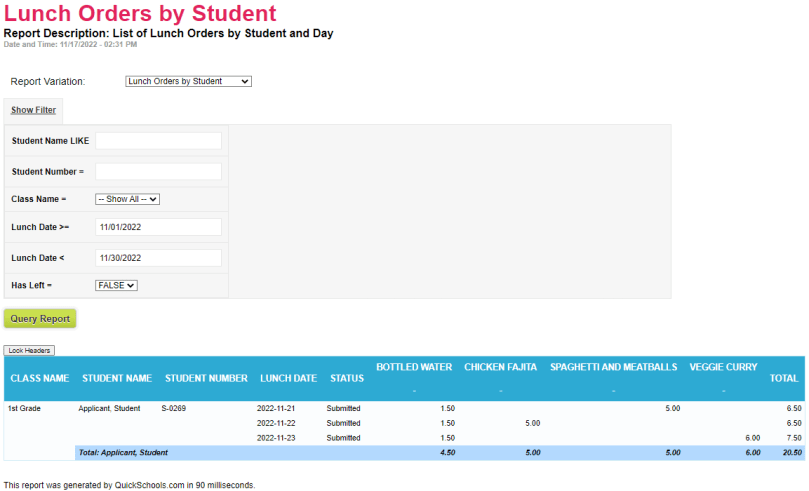The height and width of the screenshot is (491, 809).
Task: Open the Has Left dropdown
Action: click(x=116, y=285)
